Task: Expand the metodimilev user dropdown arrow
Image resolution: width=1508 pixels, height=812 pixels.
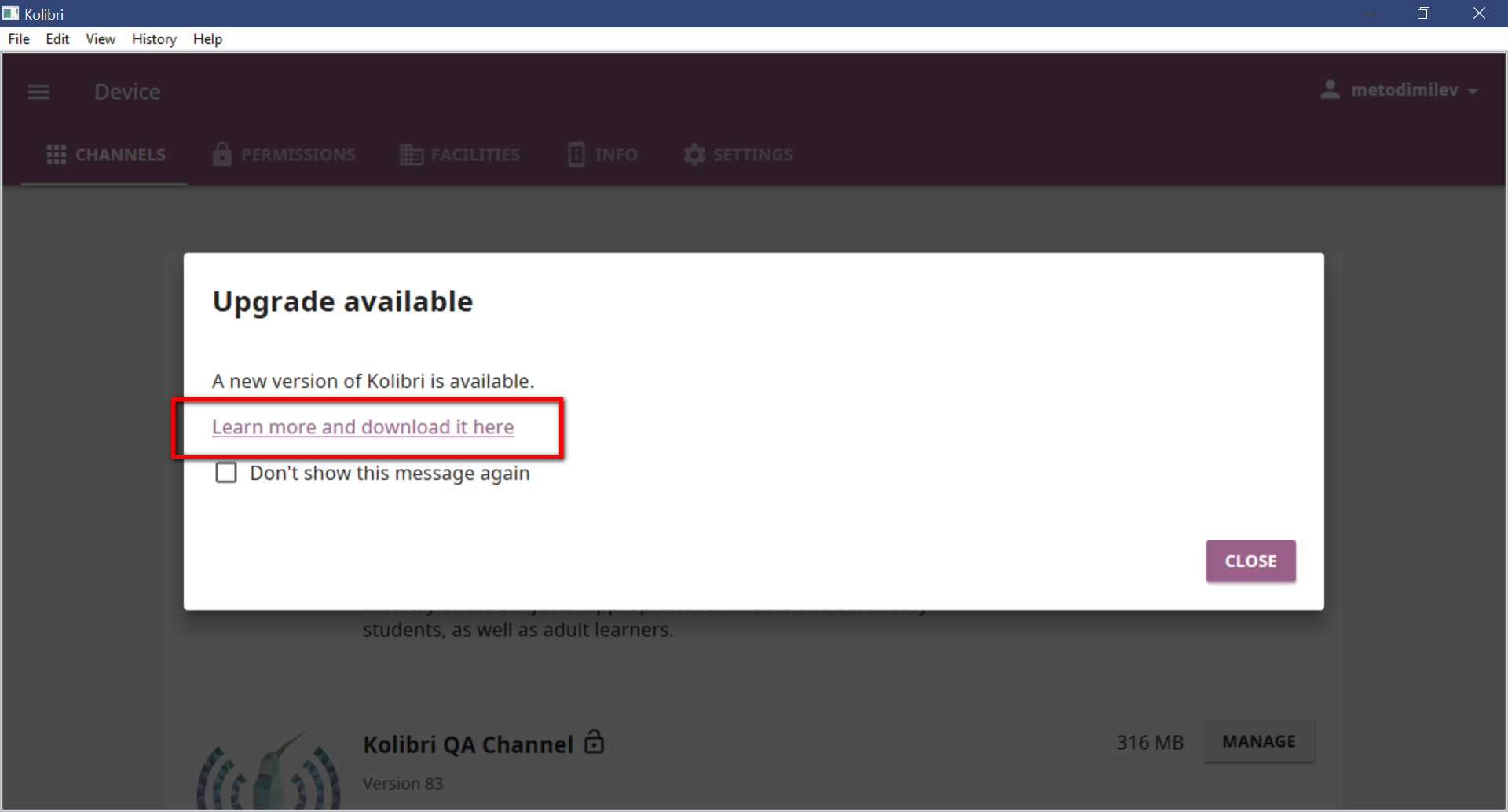Action: click(1473, 91)
